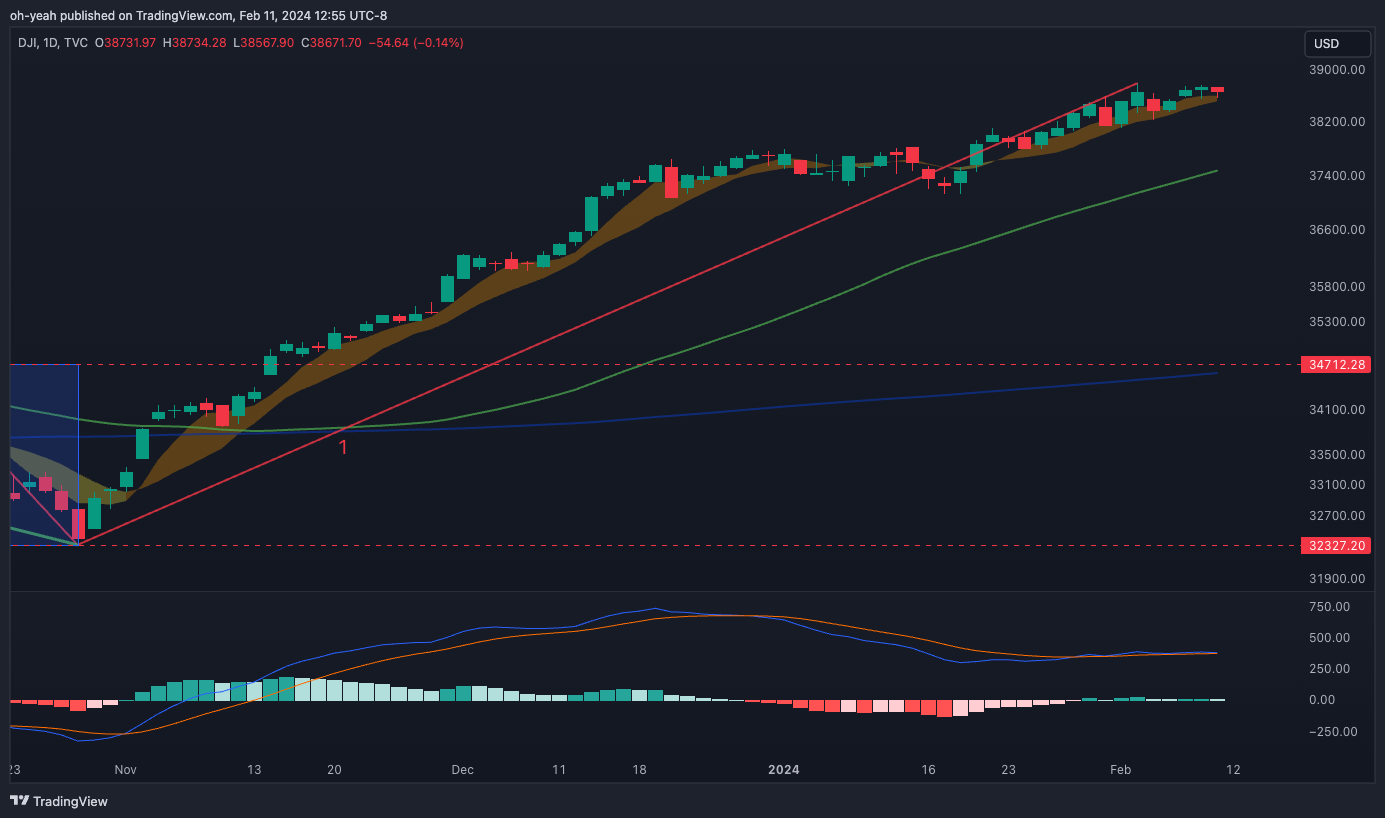Select the red "1" annotation on chart
The height and width of the screenshot is (818, 1385).
point(343,447)
